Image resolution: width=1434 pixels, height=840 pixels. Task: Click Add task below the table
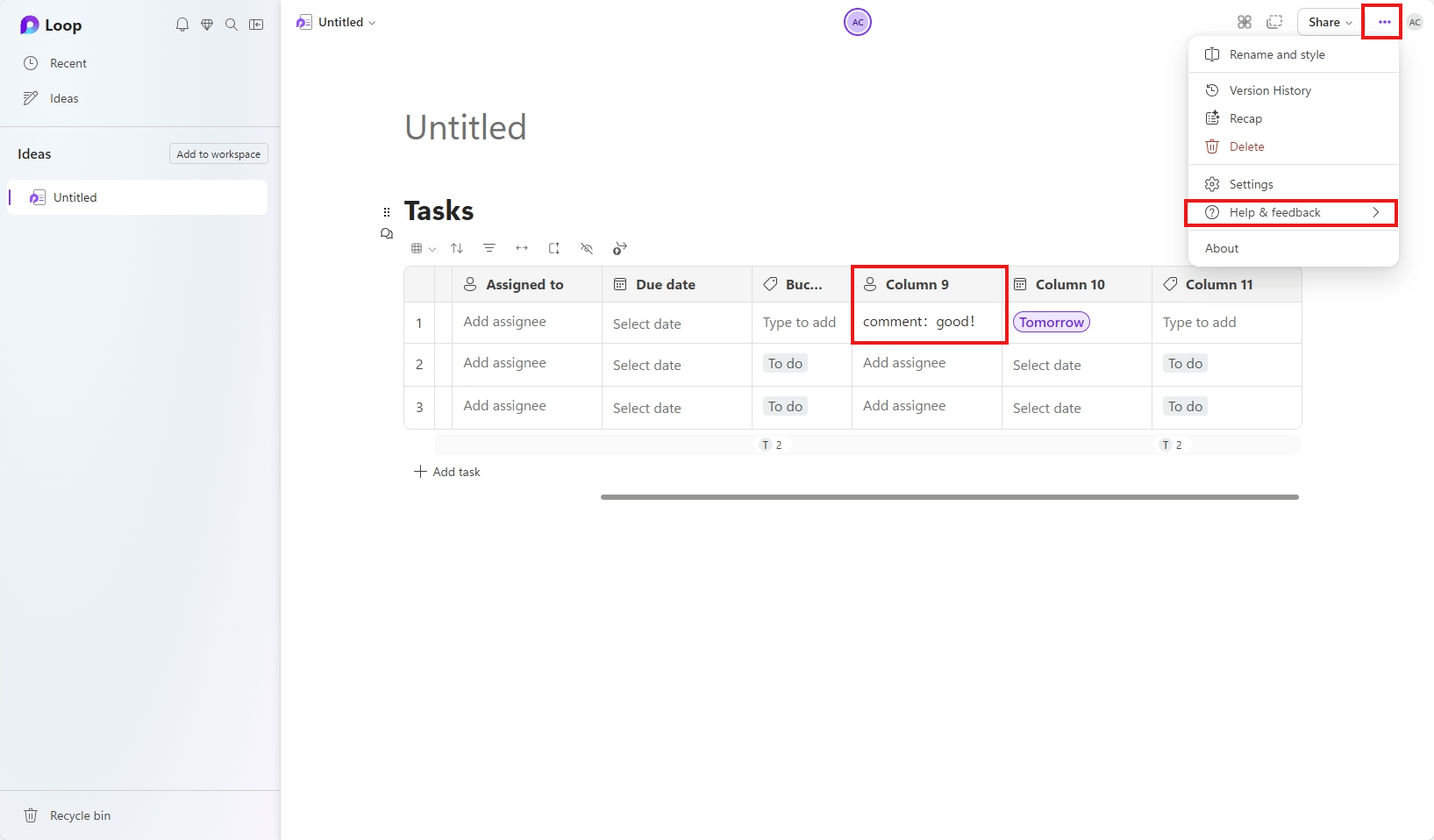pyautogui.click(x=447, y=472)
